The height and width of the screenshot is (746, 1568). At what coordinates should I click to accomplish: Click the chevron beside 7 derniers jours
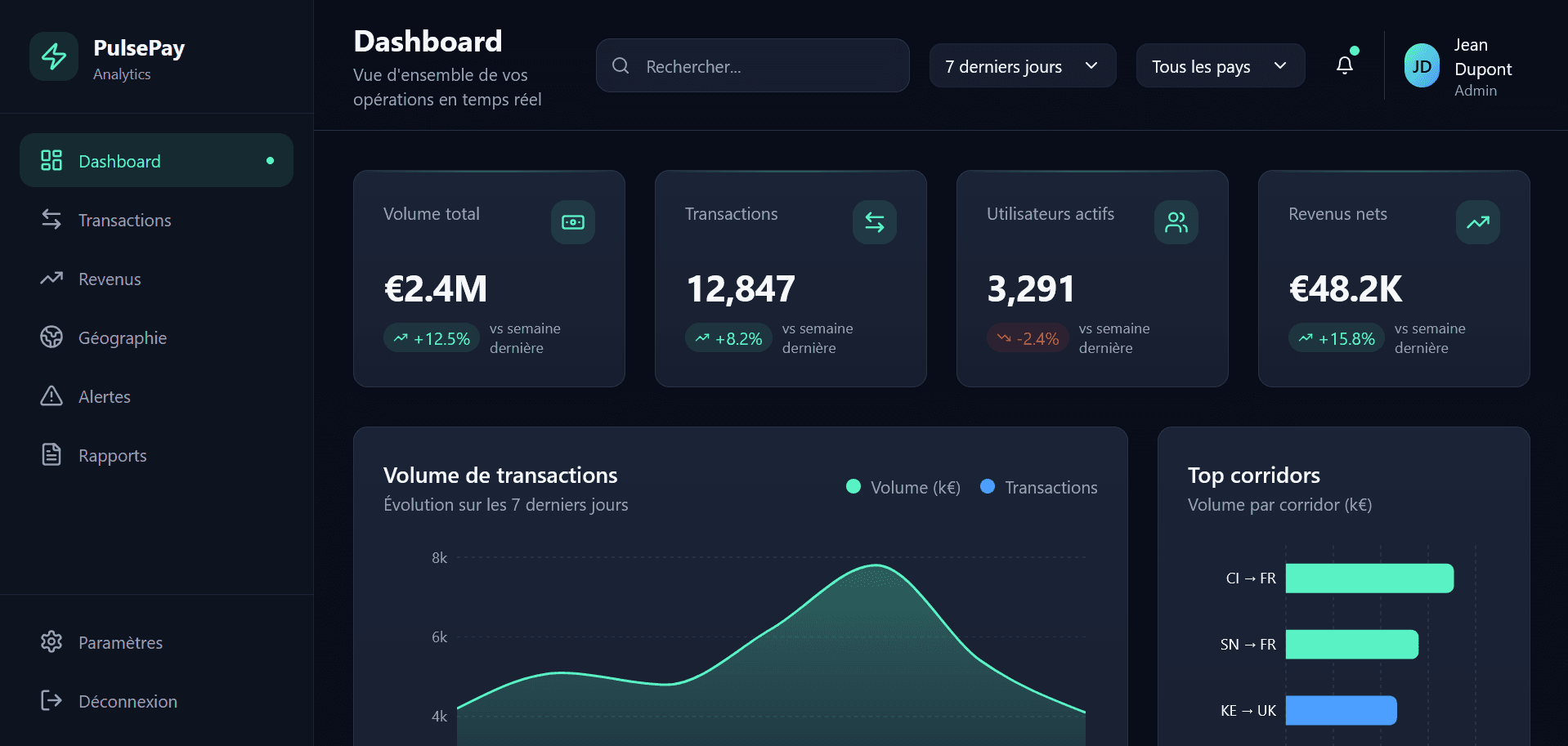(x=1091, y=65)
